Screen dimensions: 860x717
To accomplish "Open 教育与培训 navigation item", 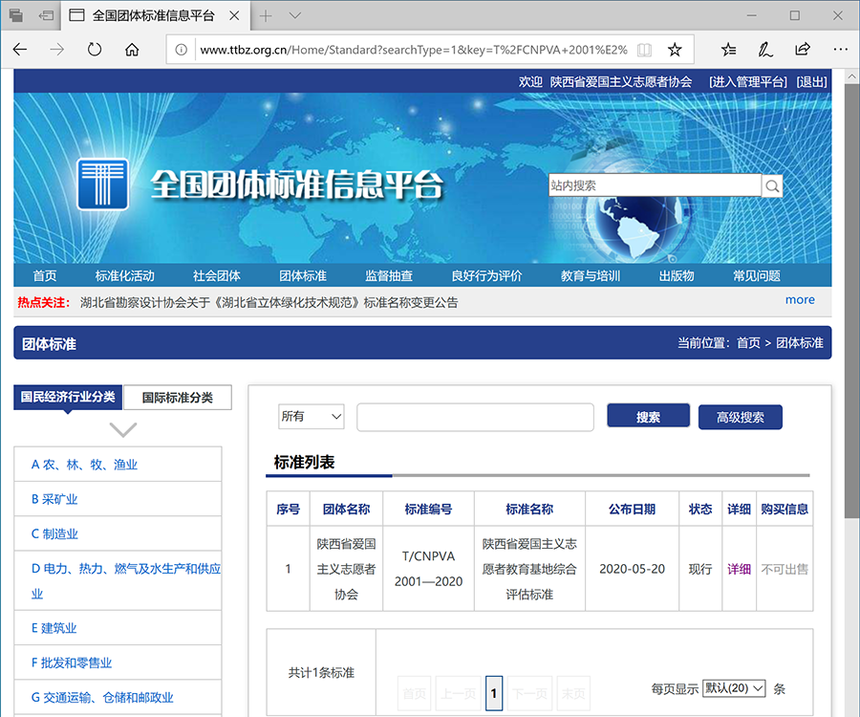I will tap(590, 276).
